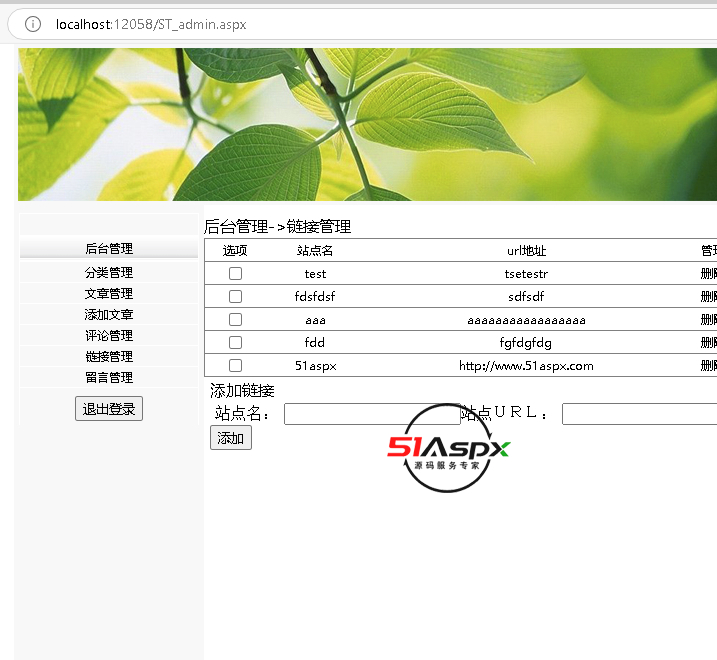Viewport: 717px width, 660px height.
Task: Tick the checkbox for the test row
Action: point(235,273)
